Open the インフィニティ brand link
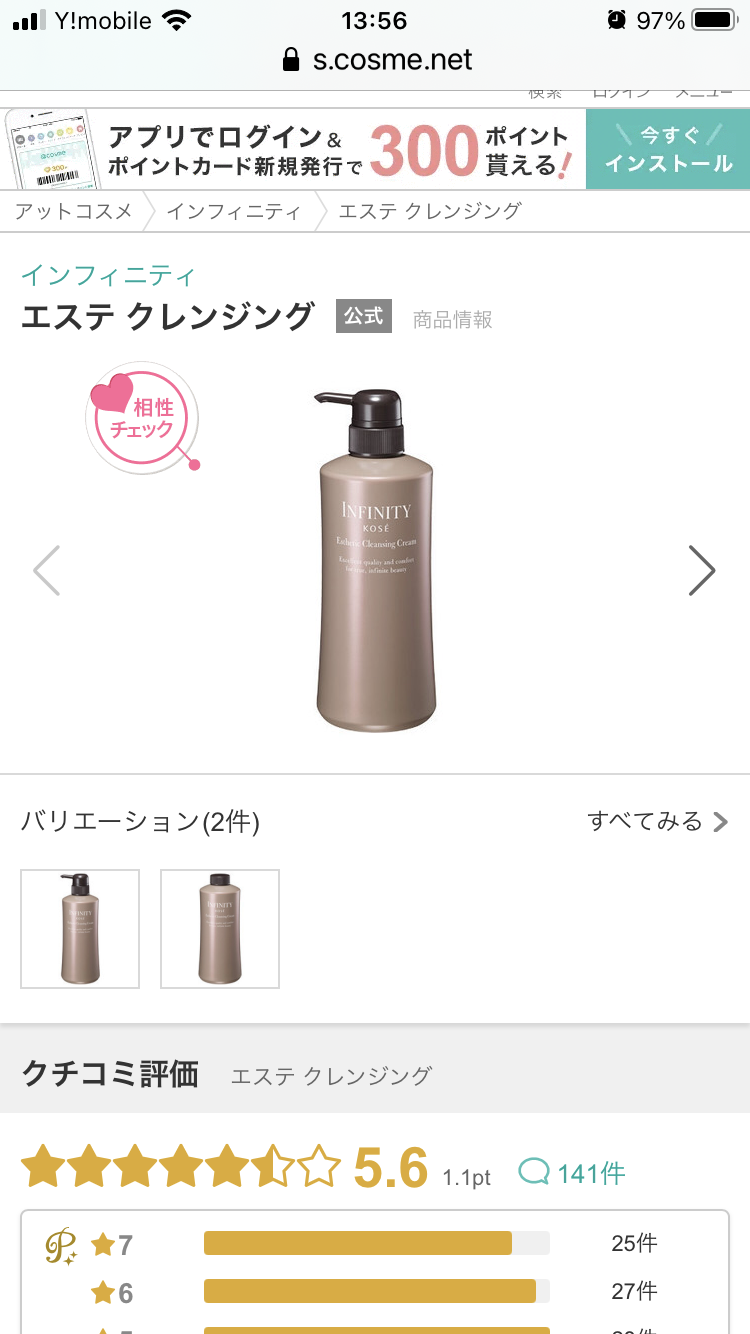Viewport: 750px width, 1334px height. click(109, 275)
